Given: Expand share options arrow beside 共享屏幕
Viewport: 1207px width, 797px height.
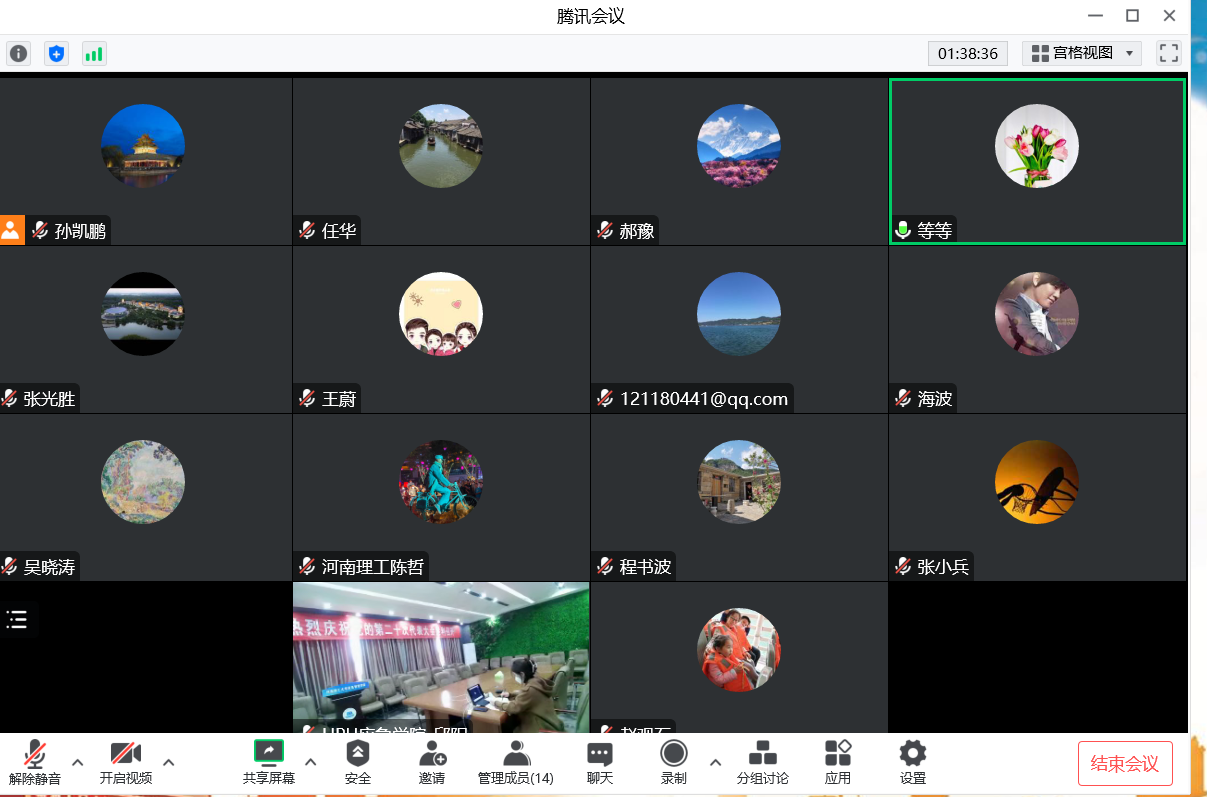Looking at the screenshot, I should point(310,762).
